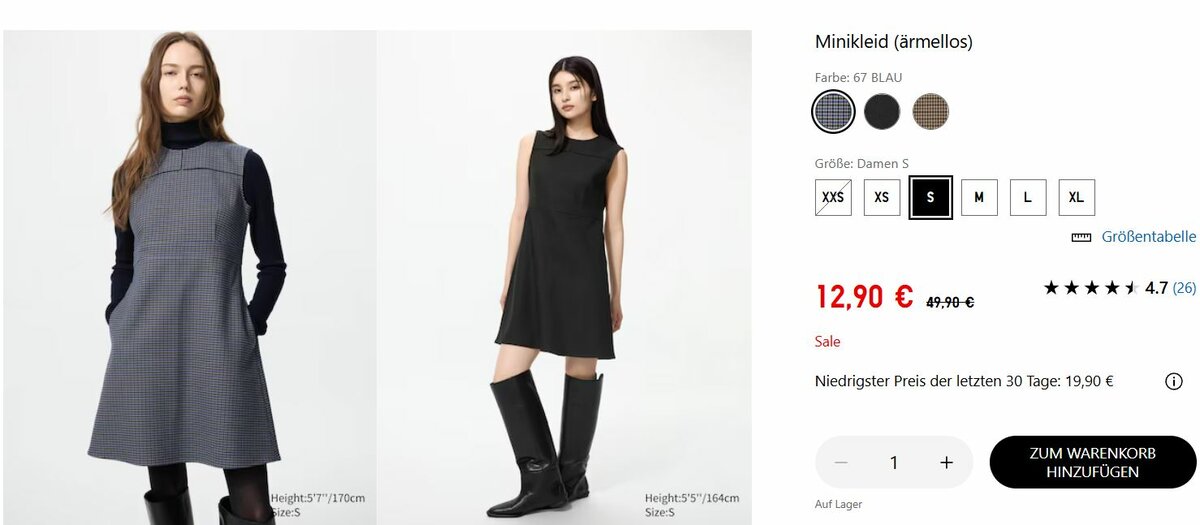Click the quantity number field
Image resolution: width=1200 pixels, height=525 pixels.
click(x=894, y=462)
